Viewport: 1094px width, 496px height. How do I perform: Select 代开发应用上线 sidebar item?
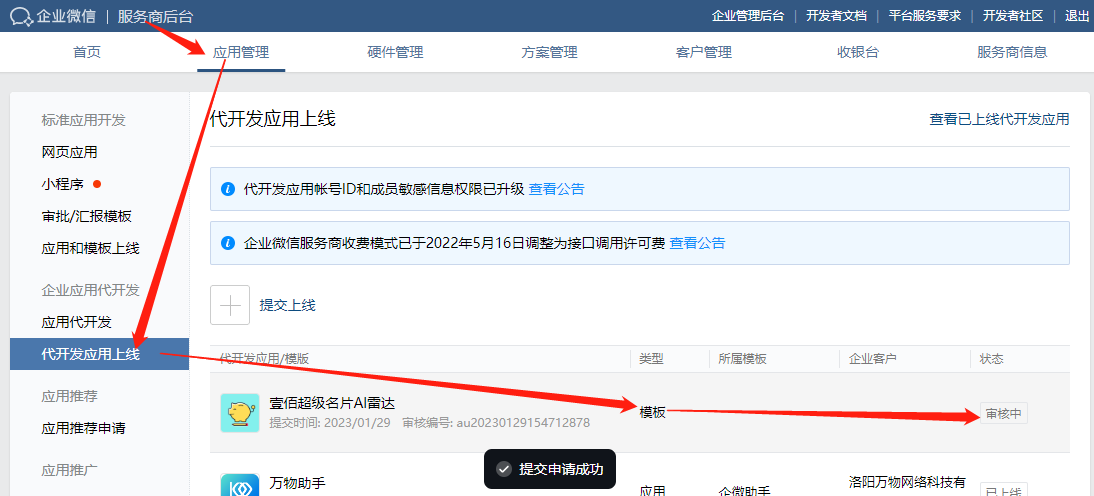99,354
